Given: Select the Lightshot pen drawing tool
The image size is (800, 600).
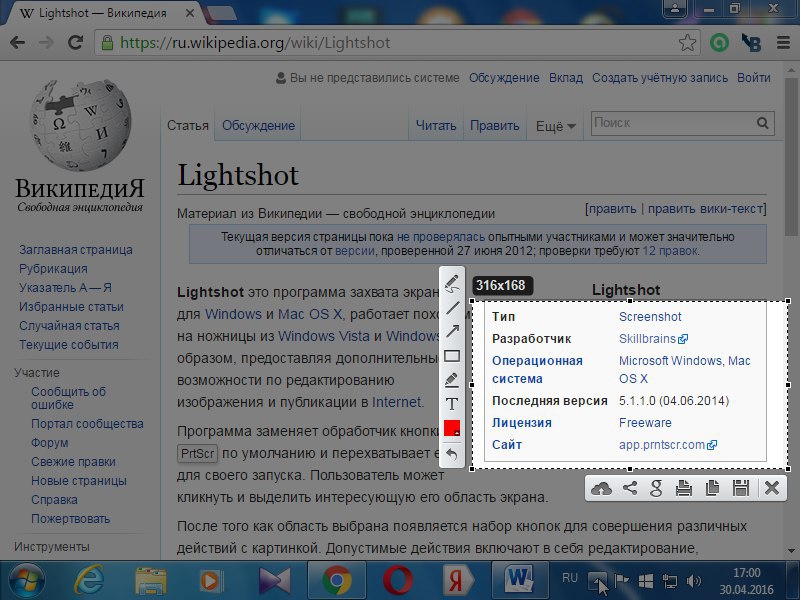Looking at the screenshot, I should [452, 283].
